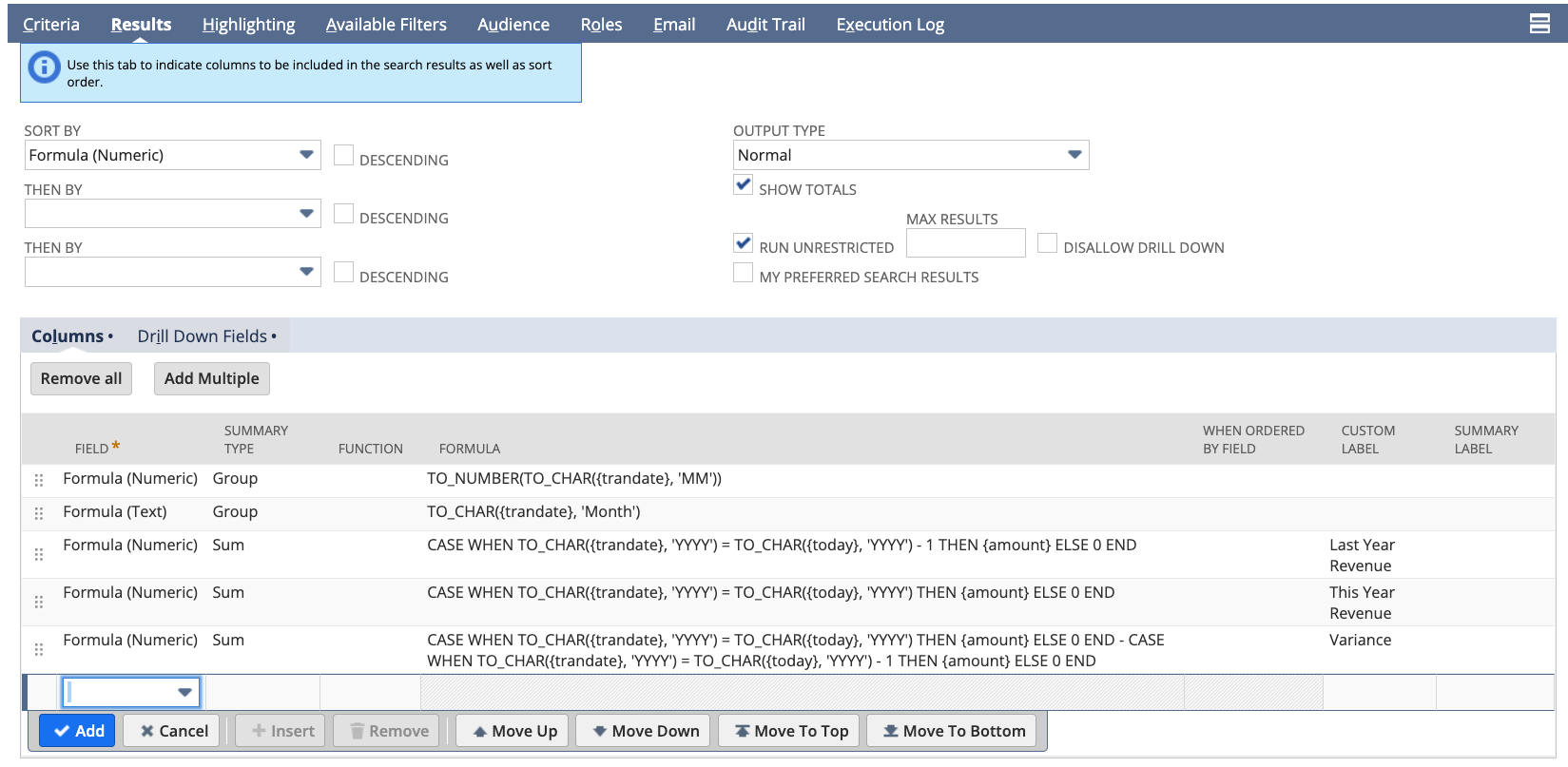This screenshot has height=767, width=1568.
Task: Grab the drag handle of the This Year Revenue row
Action: (39, 602)
